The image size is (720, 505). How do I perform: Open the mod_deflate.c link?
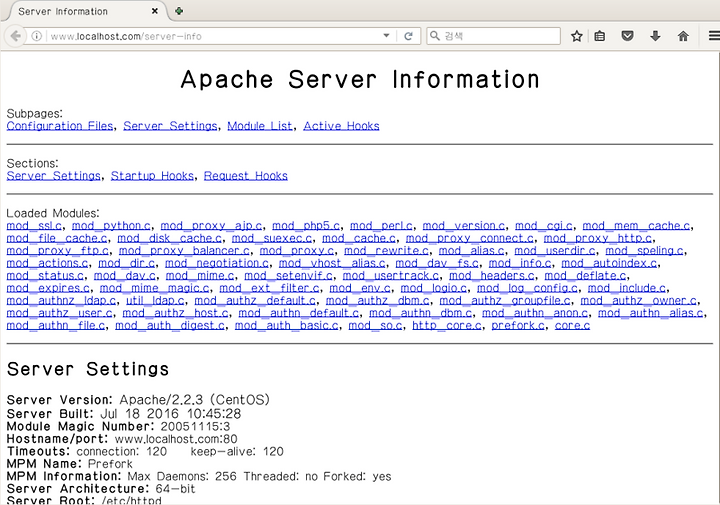tap(585, 275)
